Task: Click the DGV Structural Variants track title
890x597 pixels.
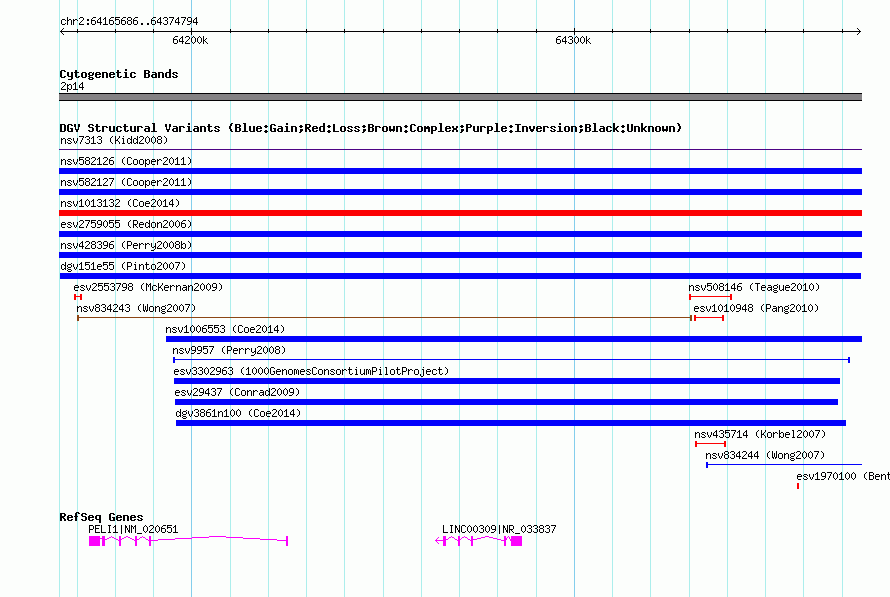Action: click(x=371, y=128)
